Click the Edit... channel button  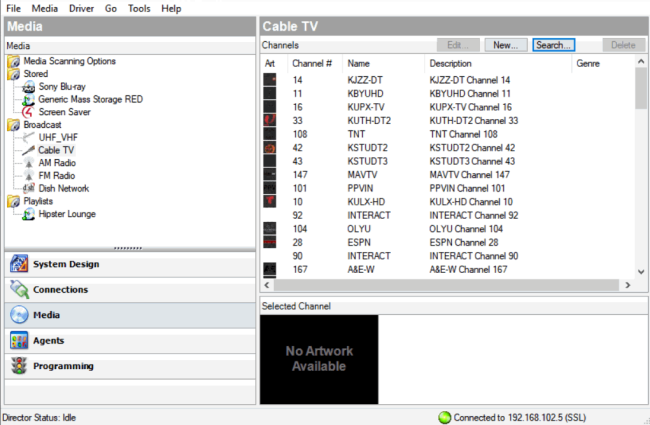(458, 45)
